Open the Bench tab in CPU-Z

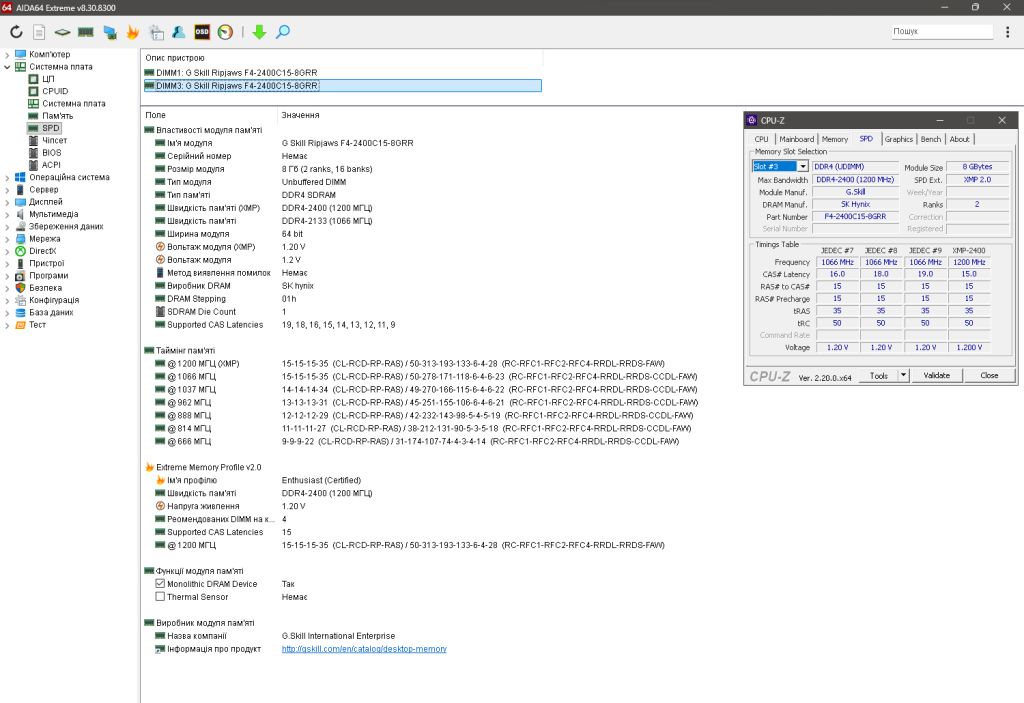click(931, 139)
